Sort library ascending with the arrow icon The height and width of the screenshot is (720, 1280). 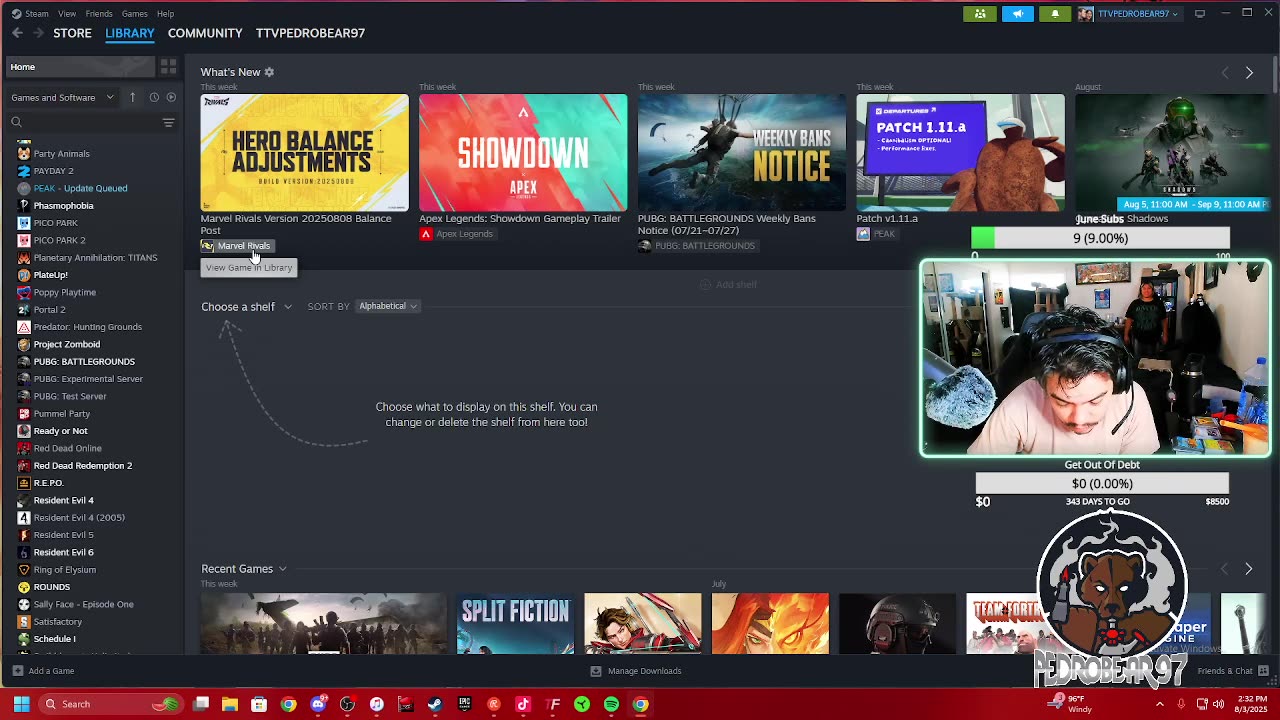pos(132,97)
